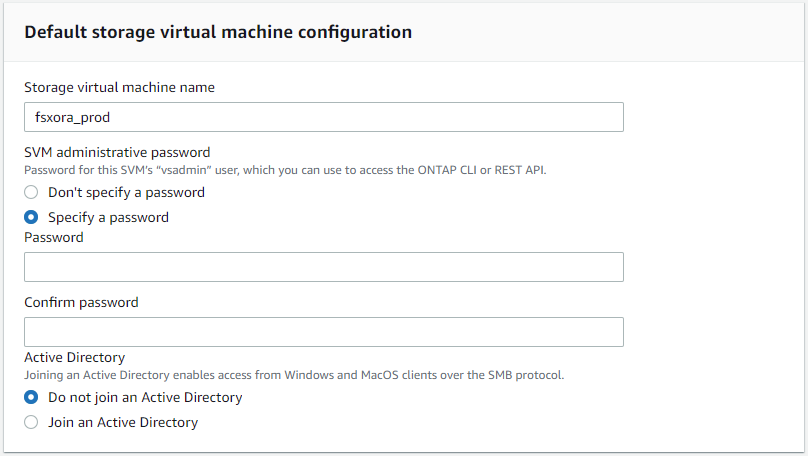The height and width of the screenshot is (456, 808).
Task: Click the "Storage virtual machine name" label
Action: [x=119, y=87]
